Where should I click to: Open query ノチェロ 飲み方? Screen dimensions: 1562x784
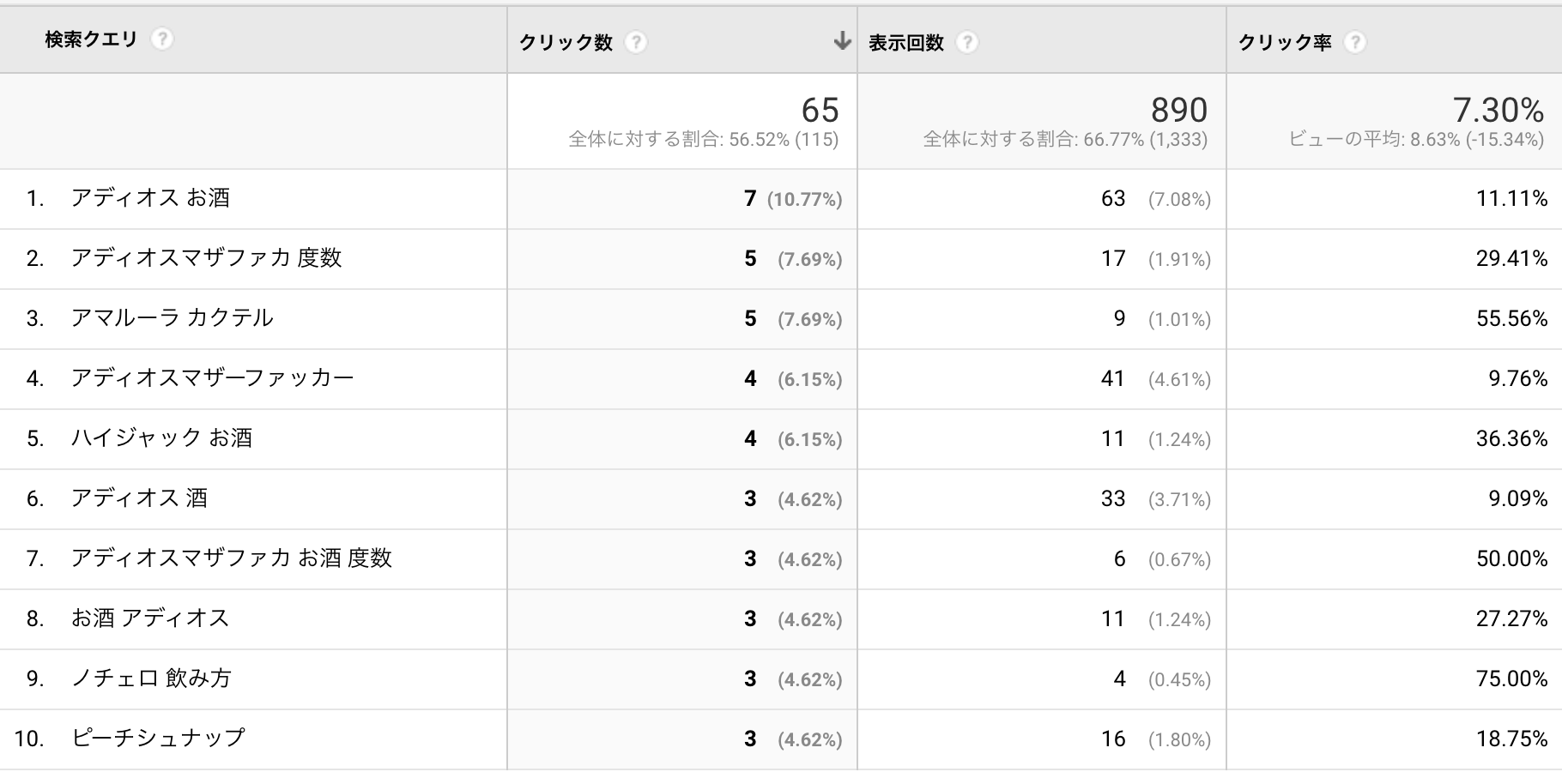pos(151,678)
